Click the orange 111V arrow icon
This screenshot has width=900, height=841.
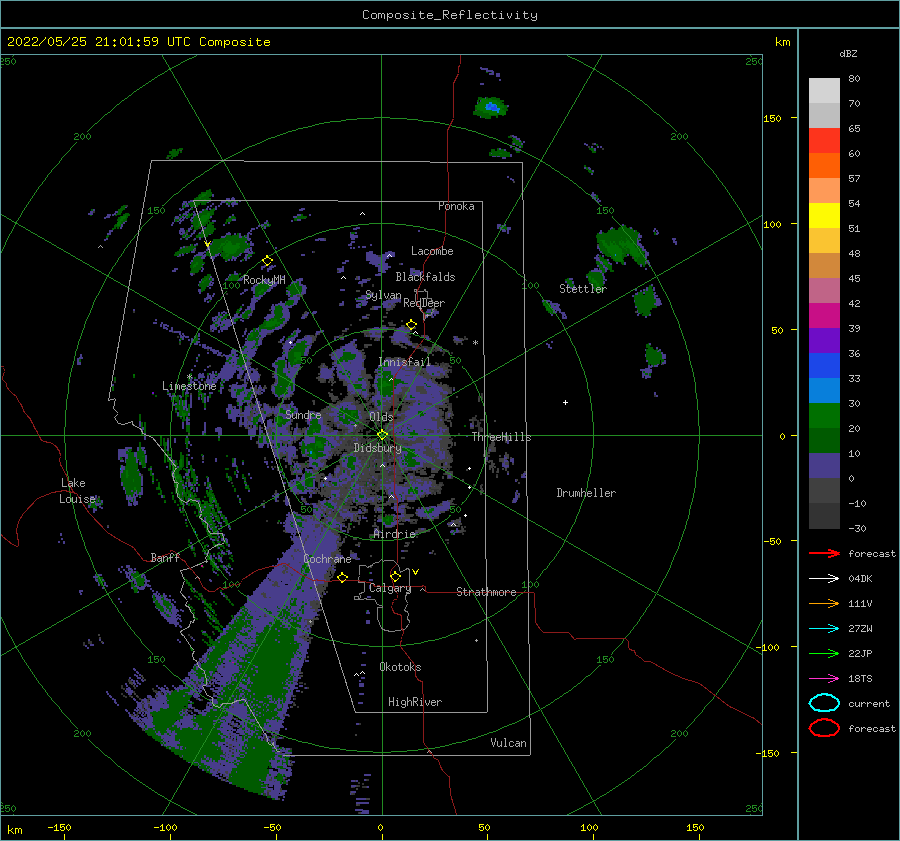[824, 603]
